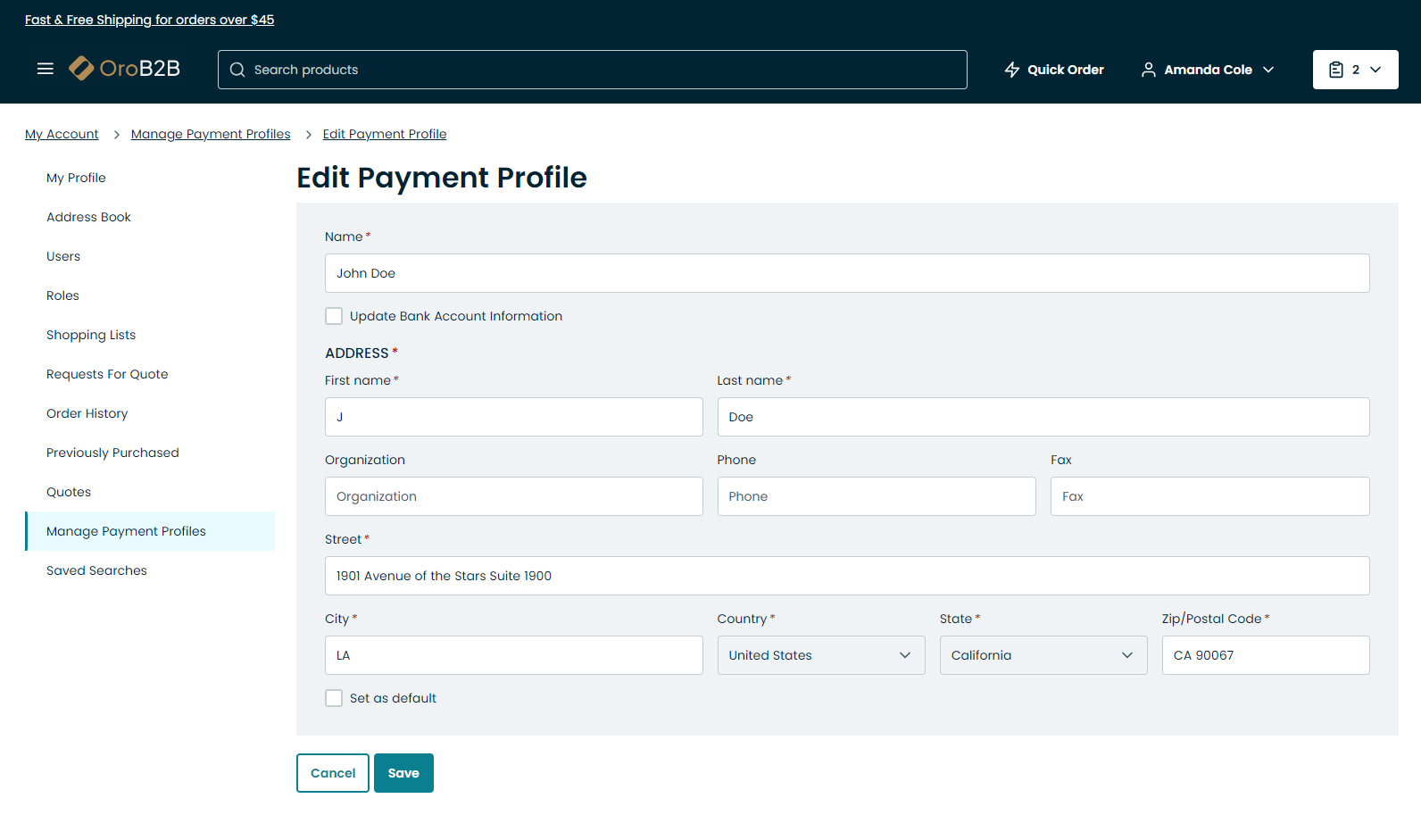Go to Order History in sidebar
Image resolution: width=1421 pixels, height=840 pixels.
point(87,413)
